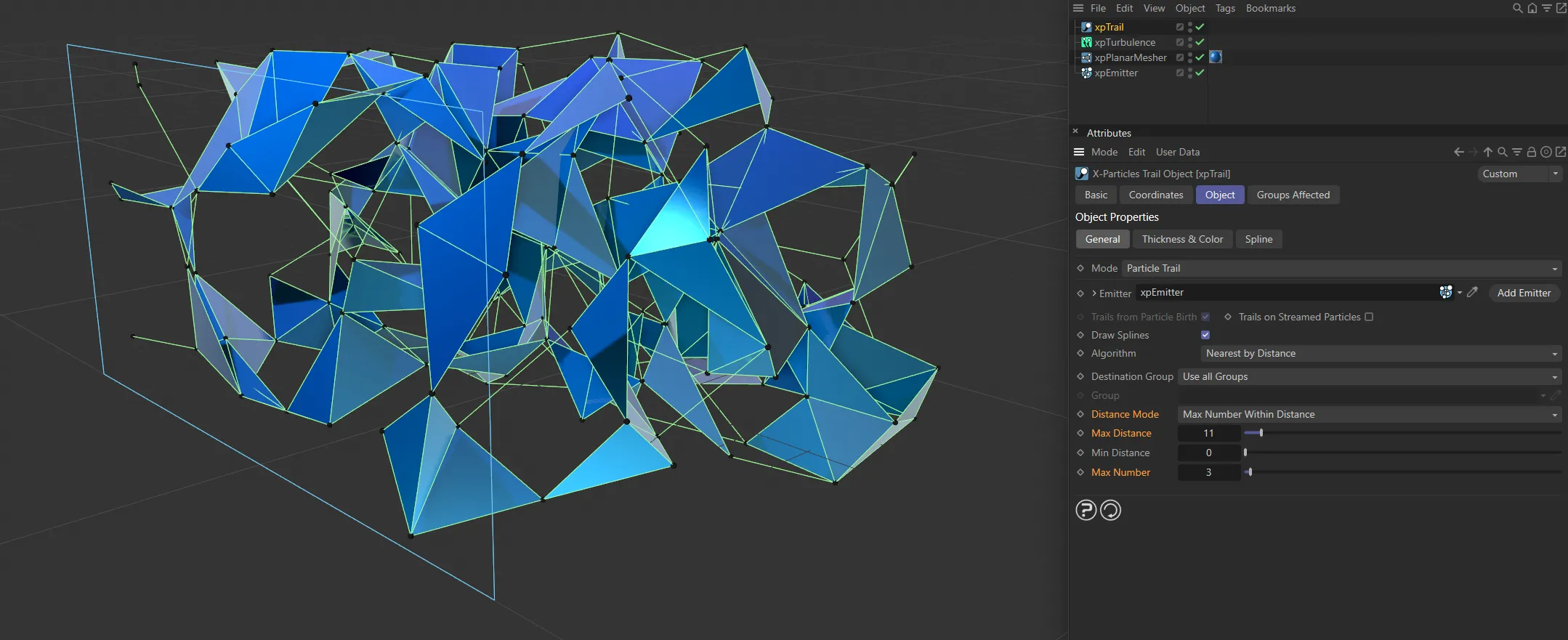The image size is (1568, 640).
Task: Toggle the green enable checkmark for xpEmitter
Action: tap(1200, 73)
